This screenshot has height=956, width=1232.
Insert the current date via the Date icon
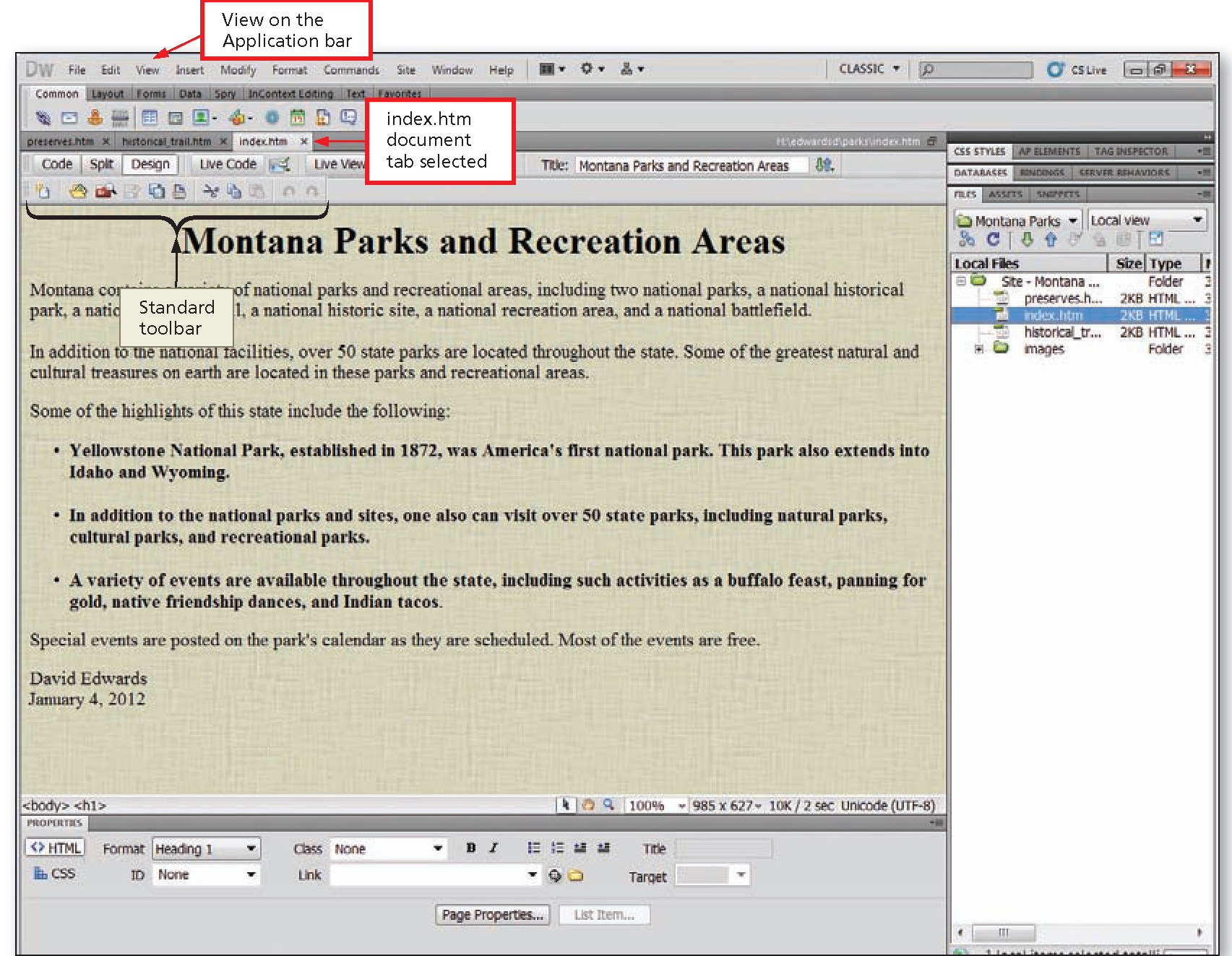click(x=297, y=117)
